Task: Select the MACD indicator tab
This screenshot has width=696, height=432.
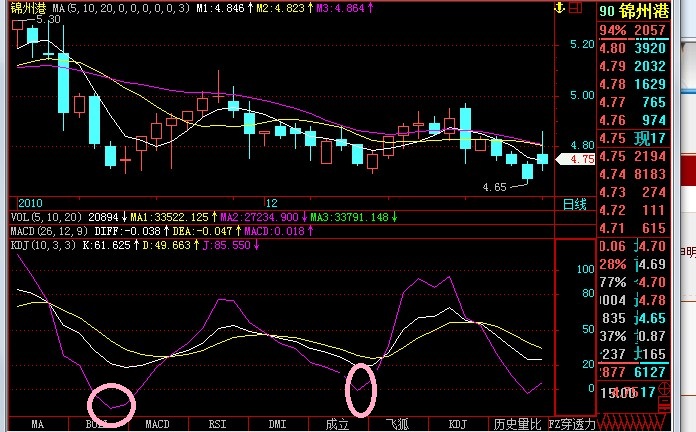Action: click(157, 424)
